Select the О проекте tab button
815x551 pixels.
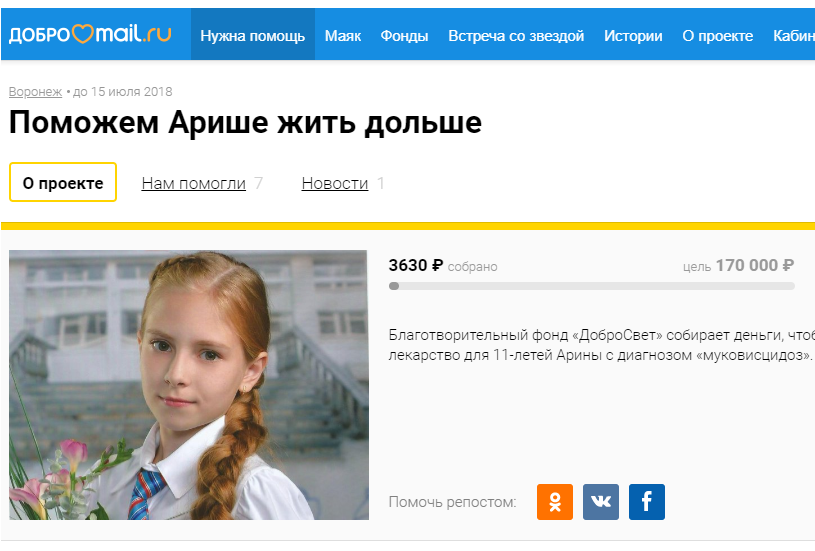(63, 182)
